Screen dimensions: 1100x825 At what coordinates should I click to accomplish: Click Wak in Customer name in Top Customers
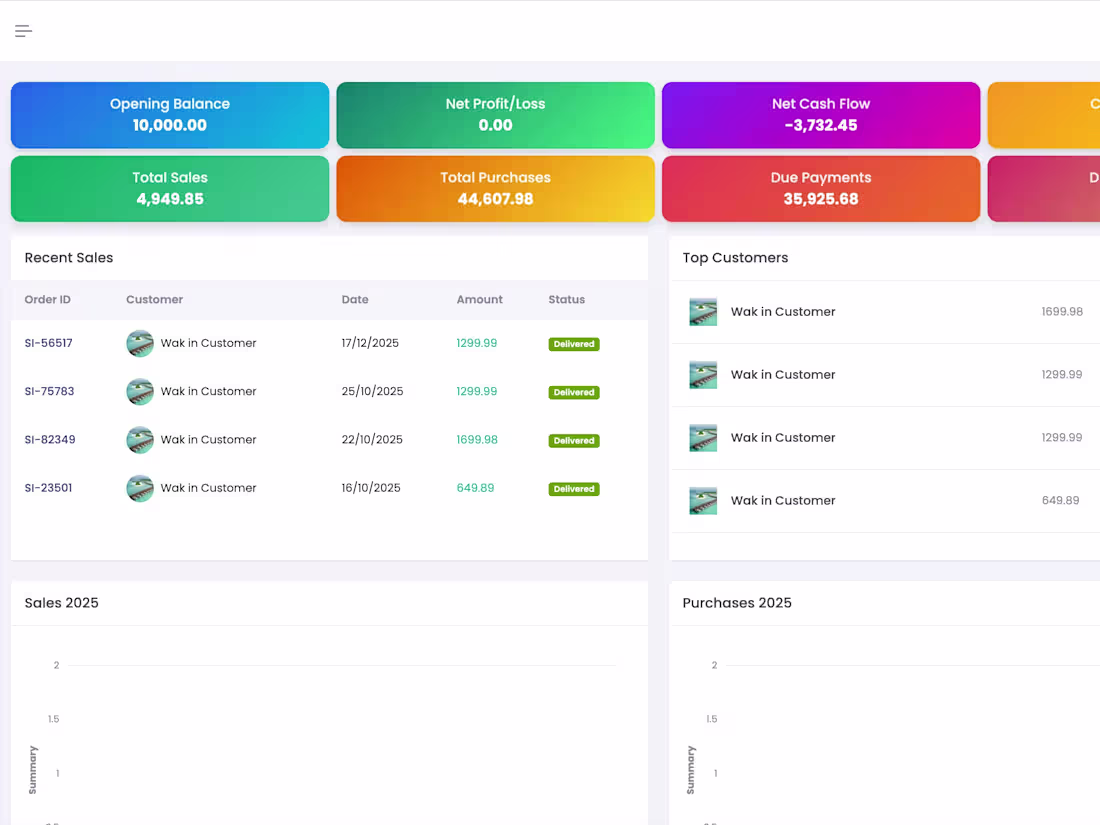click(783, 311)
